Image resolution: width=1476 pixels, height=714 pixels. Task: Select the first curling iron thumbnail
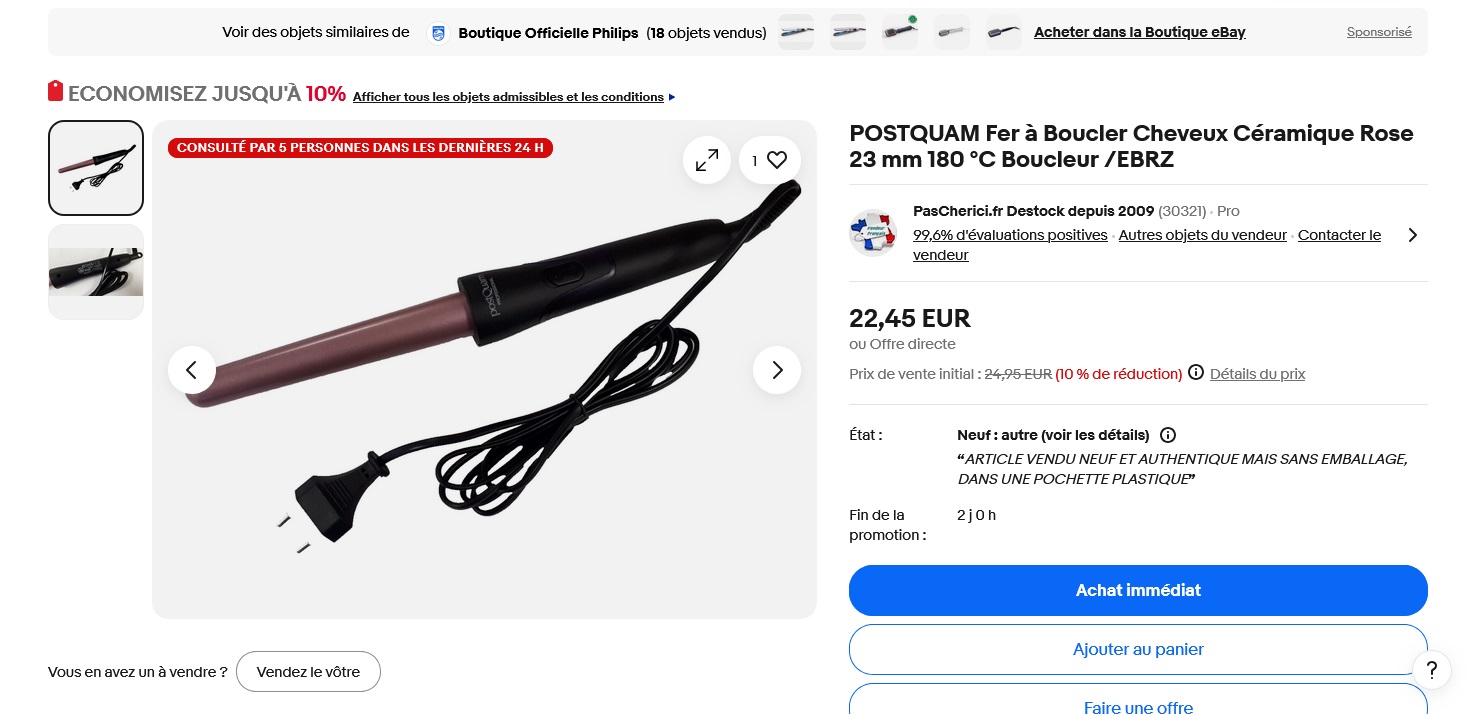tap(96, 168)
